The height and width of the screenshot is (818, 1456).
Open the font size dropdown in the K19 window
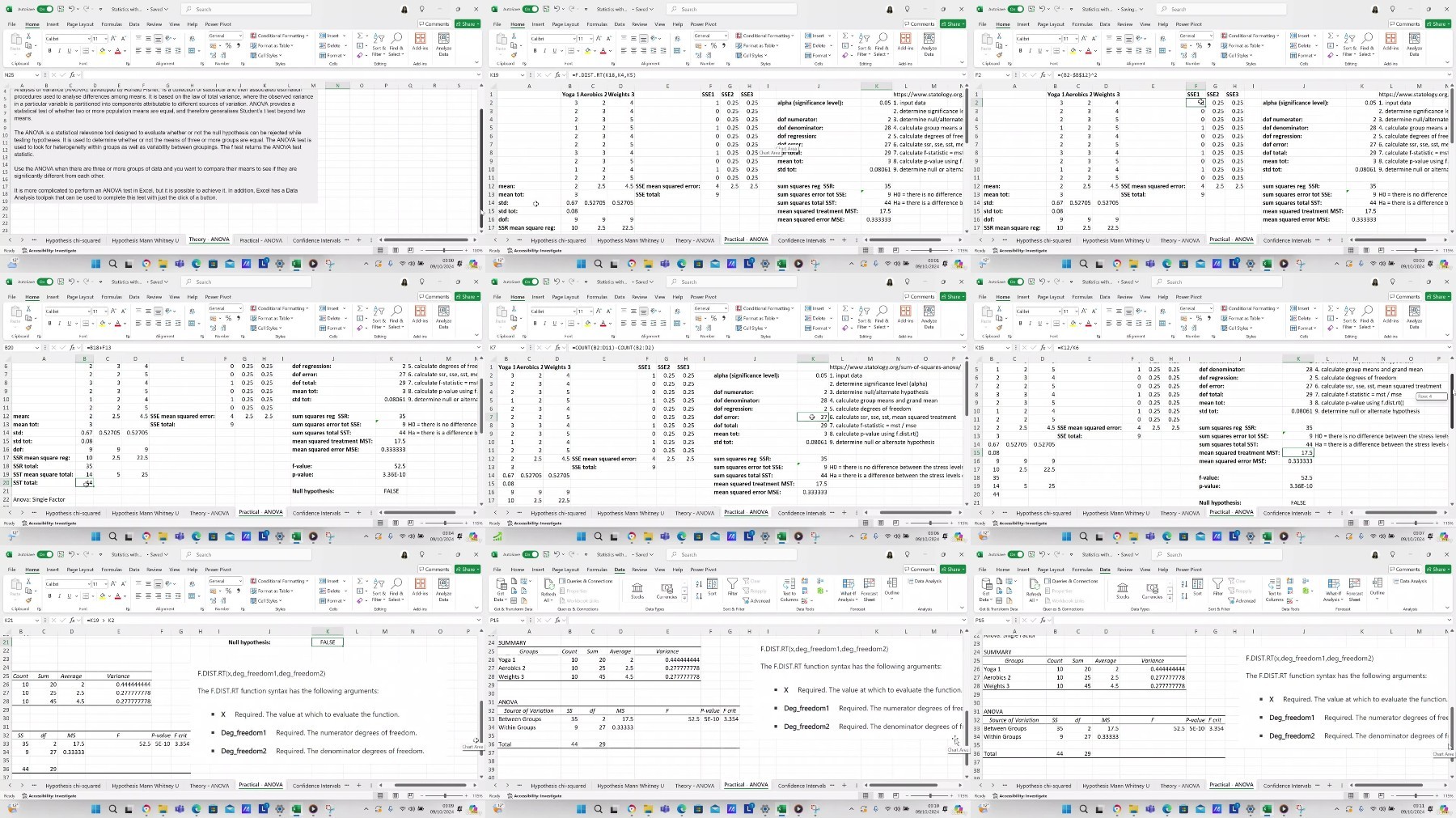(590, 39)
